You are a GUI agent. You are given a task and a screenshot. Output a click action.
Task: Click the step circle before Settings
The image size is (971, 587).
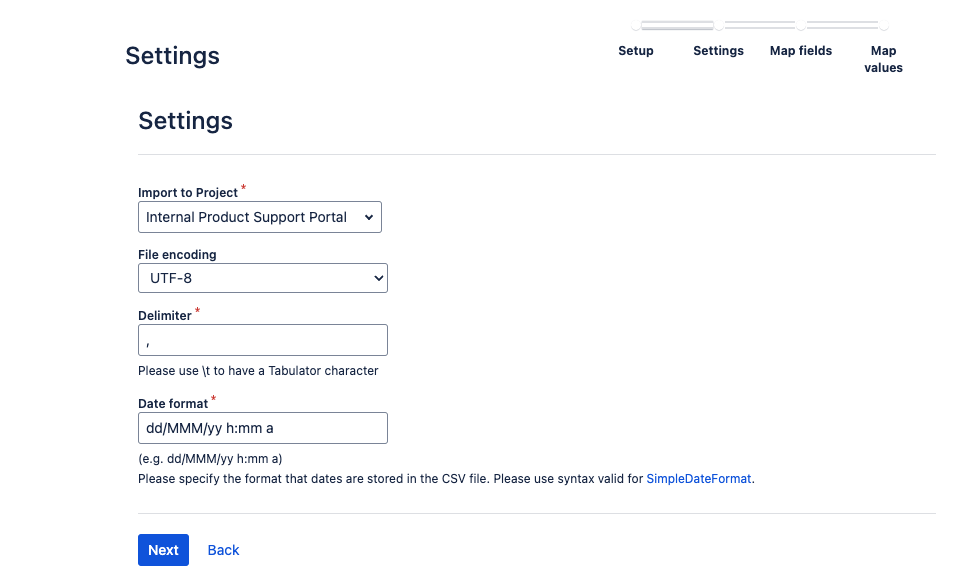click(720, 24)
